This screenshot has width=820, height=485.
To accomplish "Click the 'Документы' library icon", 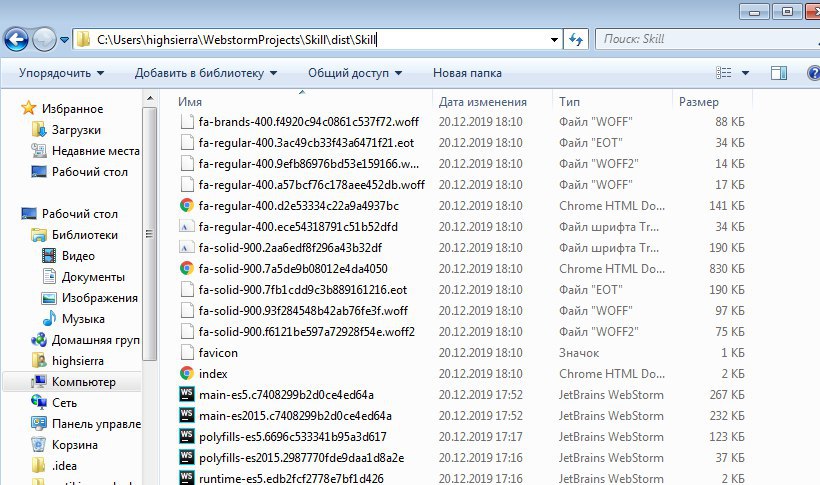I will click(x=49, y=277).
